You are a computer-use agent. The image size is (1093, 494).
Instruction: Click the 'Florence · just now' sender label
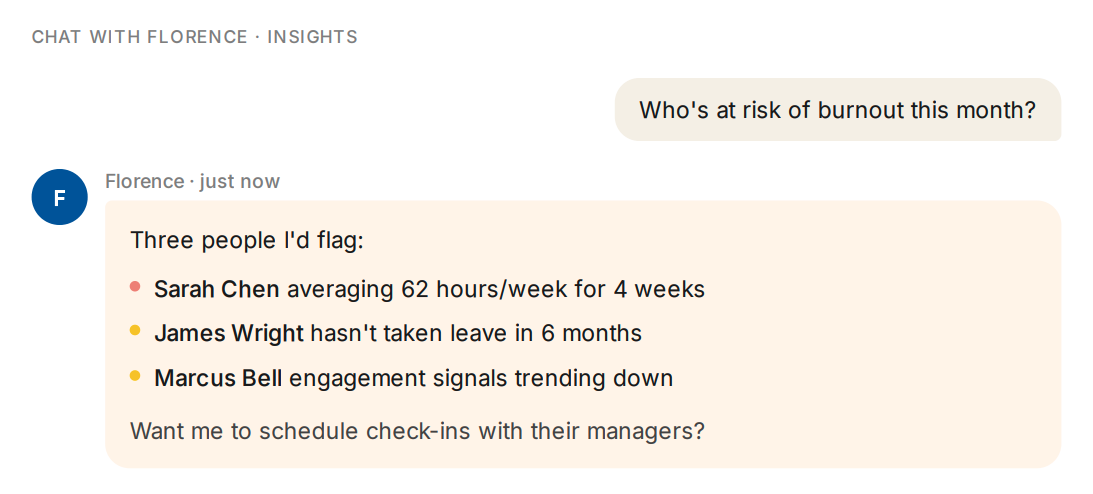tap(192, 182)
